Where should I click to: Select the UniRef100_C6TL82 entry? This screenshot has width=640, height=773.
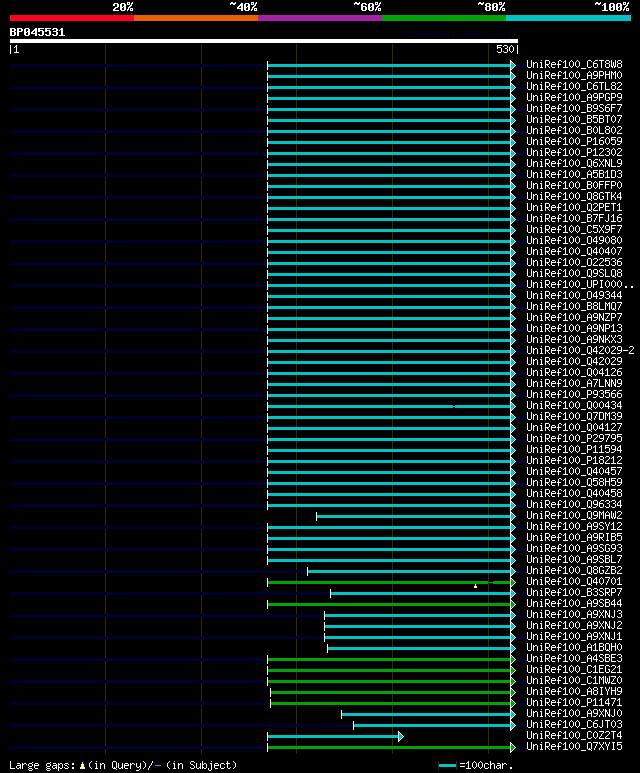tap(574, 87)
